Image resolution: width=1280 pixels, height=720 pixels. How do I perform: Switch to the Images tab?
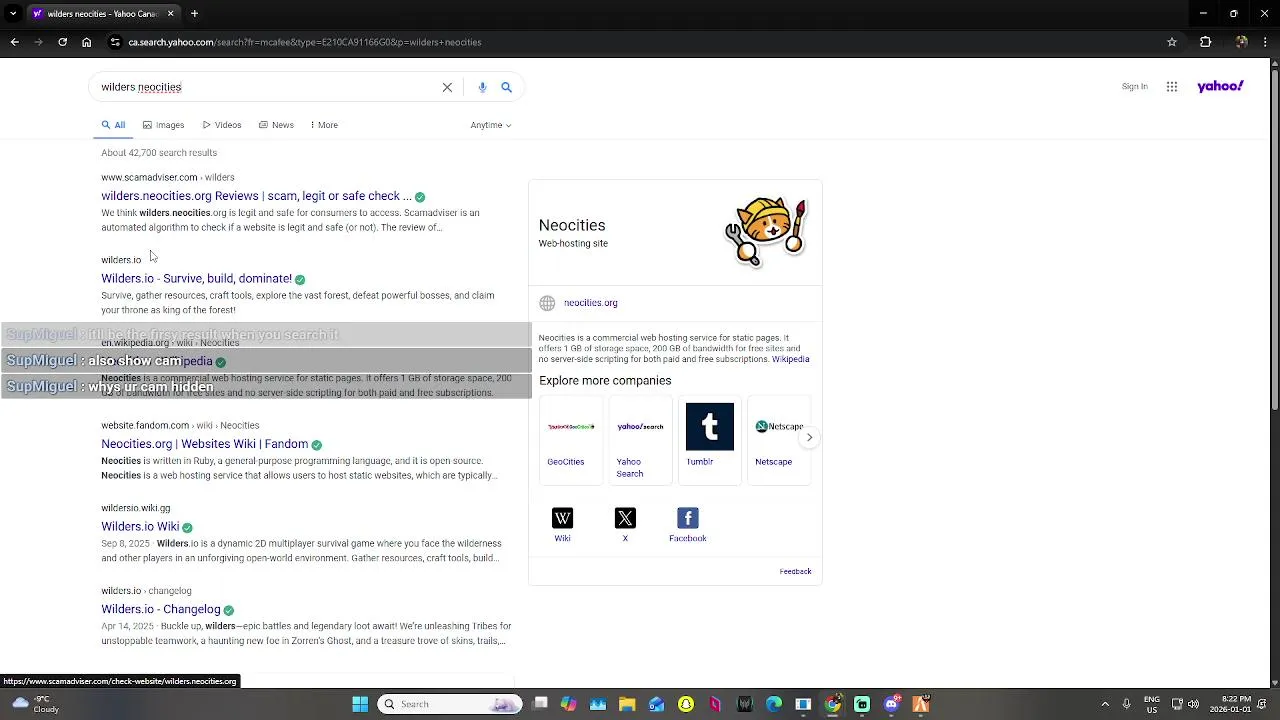tap(164, 125)
